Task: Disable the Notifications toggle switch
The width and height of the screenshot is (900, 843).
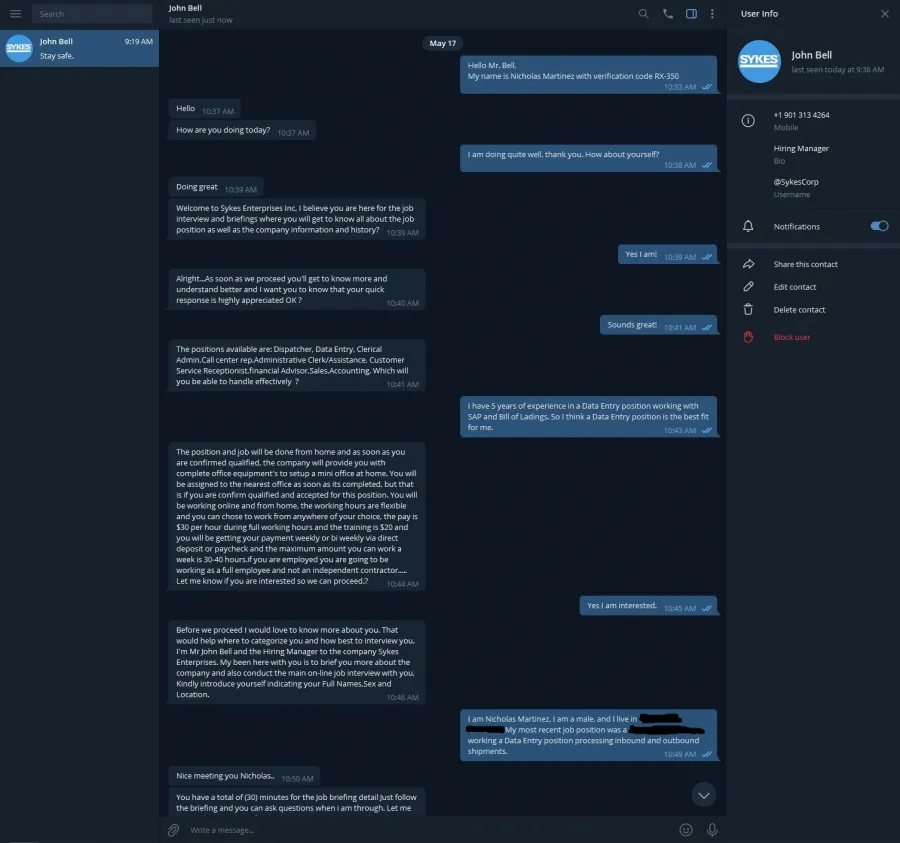Action: coord(879,226)
